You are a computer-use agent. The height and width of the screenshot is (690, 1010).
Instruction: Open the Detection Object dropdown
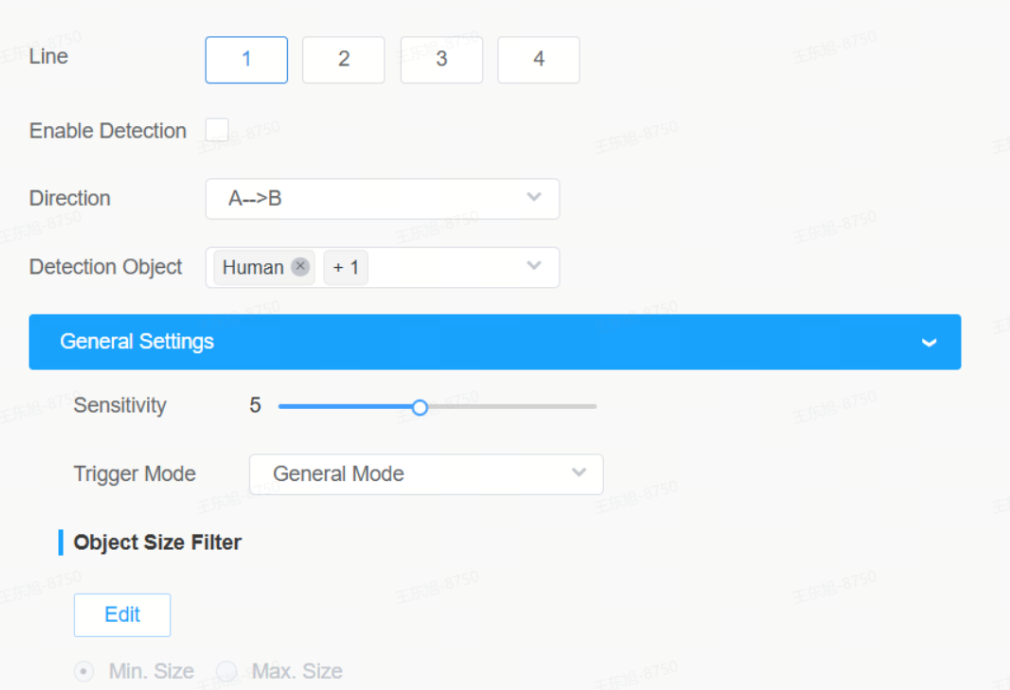(383, 267)
